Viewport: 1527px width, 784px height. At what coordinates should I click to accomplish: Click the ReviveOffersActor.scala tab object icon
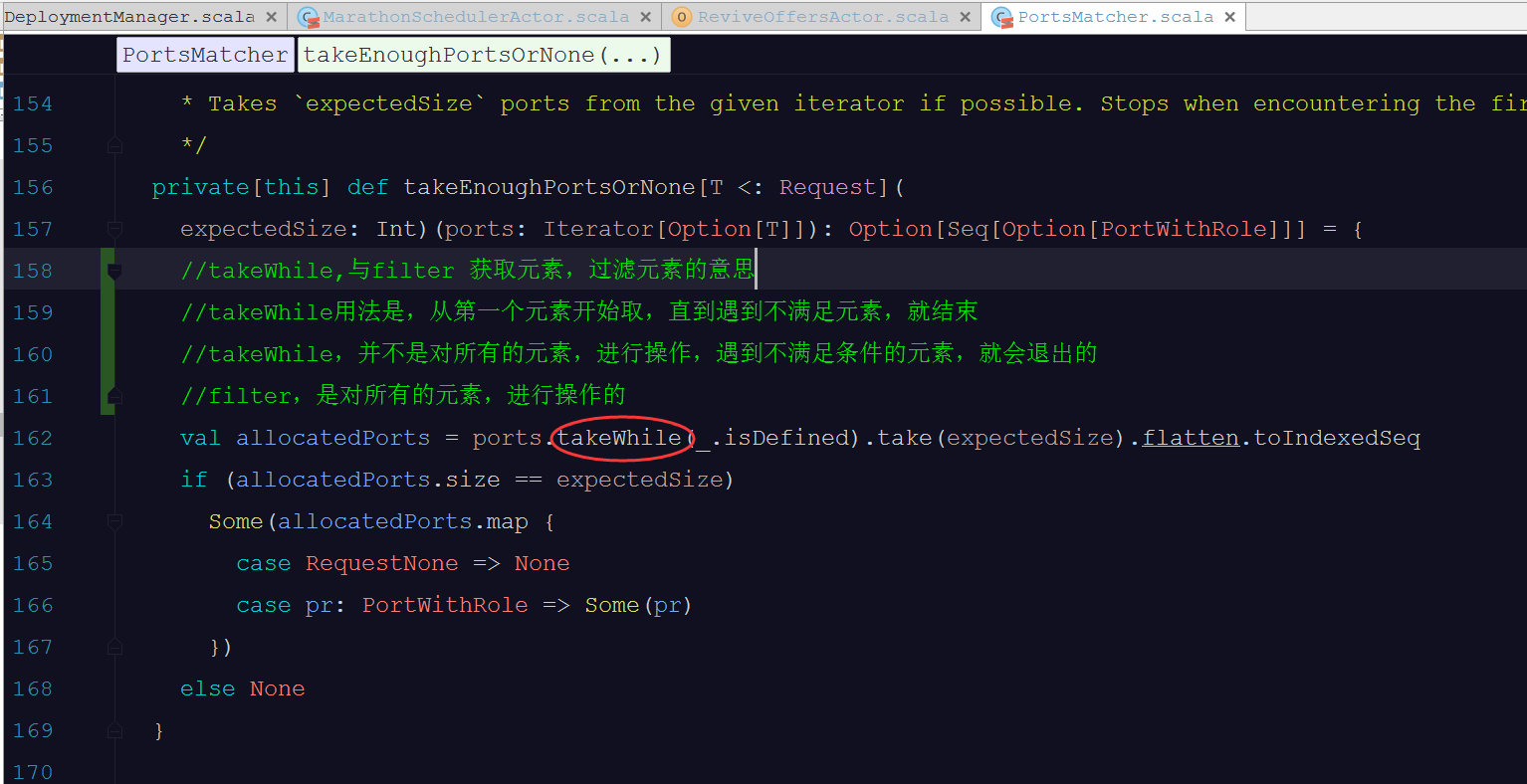[681, 17]
